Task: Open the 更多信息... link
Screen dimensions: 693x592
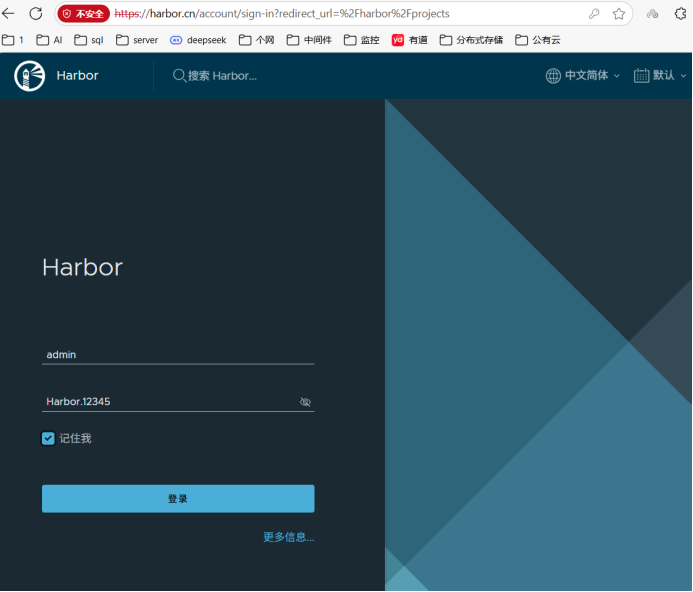Action: (288, 537)
